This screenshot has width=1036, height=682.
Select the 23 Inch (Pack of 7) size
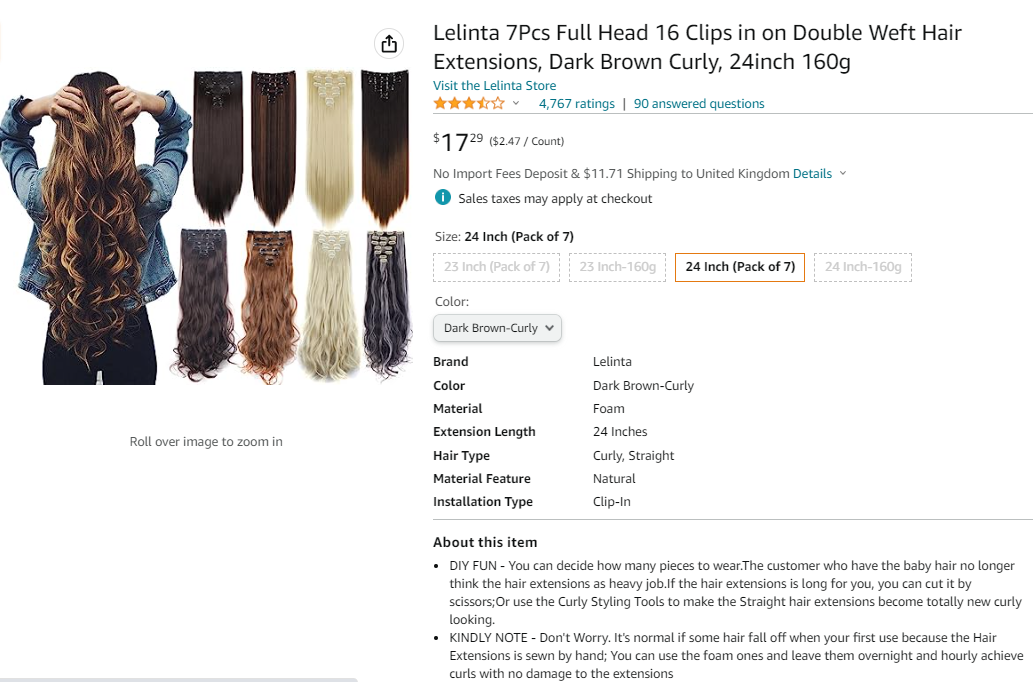(x=497, y=267)
